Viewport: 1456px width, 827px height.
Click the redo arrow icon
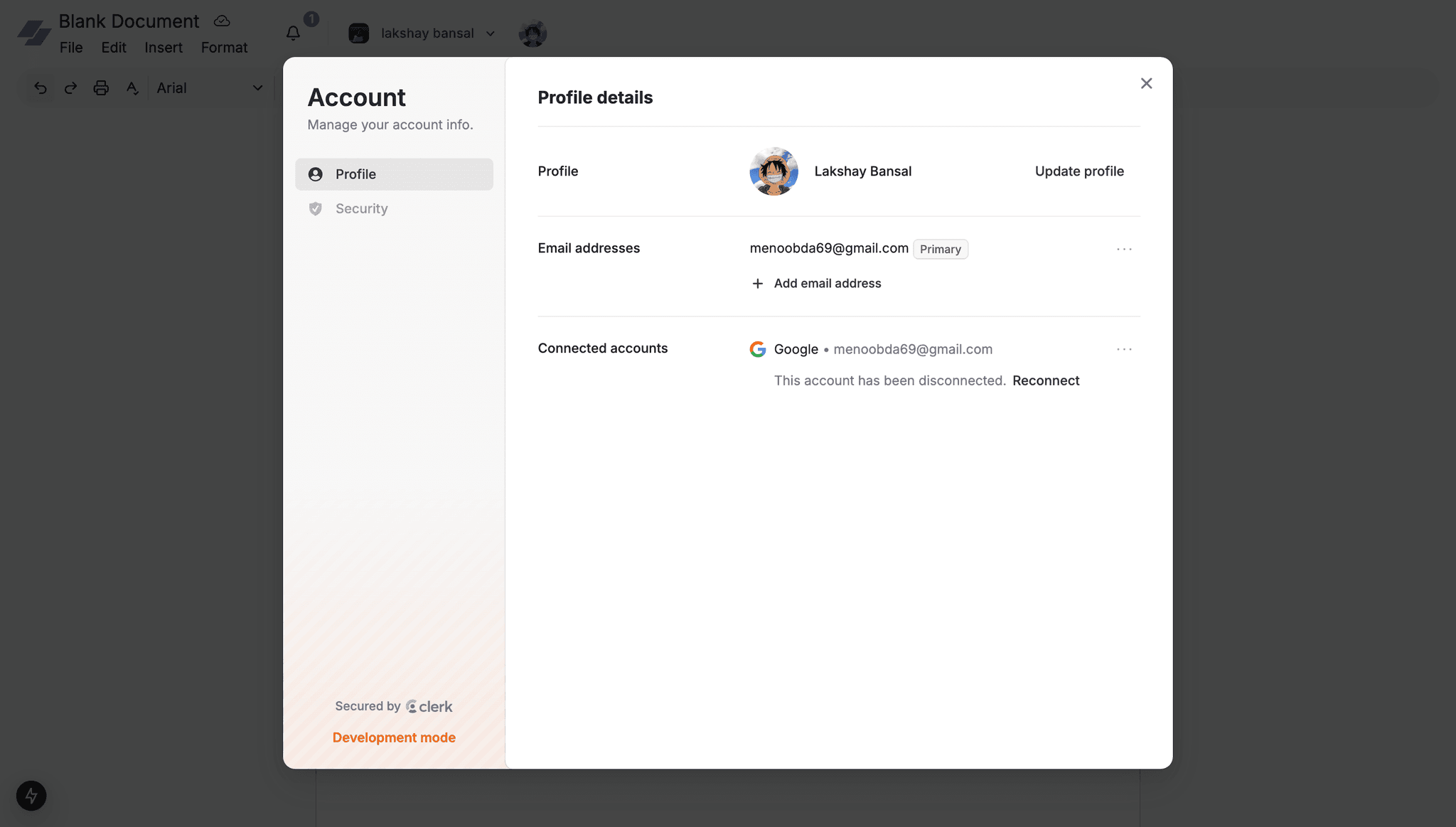70,88
